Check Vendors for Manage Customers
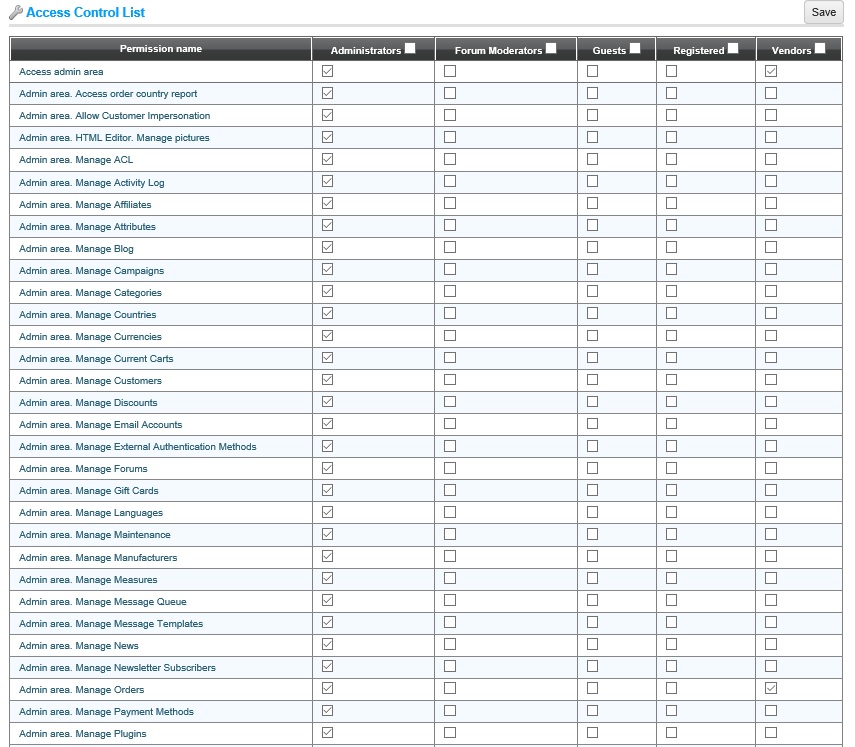855x747 pixels. (770, 379)
